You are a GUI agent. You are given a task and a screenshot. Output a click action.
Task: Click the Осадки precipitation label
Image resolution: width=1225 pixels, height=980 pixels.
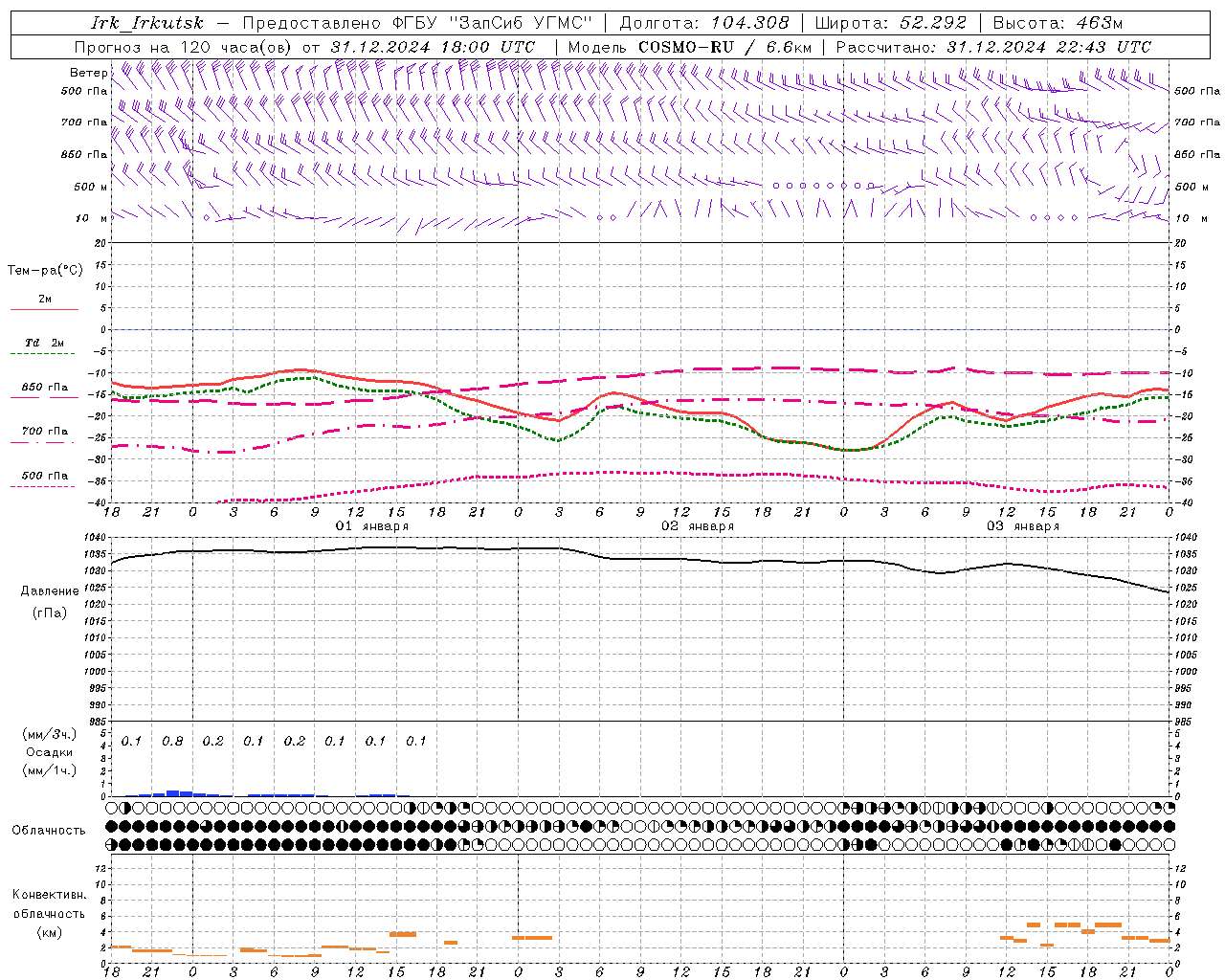50,752
